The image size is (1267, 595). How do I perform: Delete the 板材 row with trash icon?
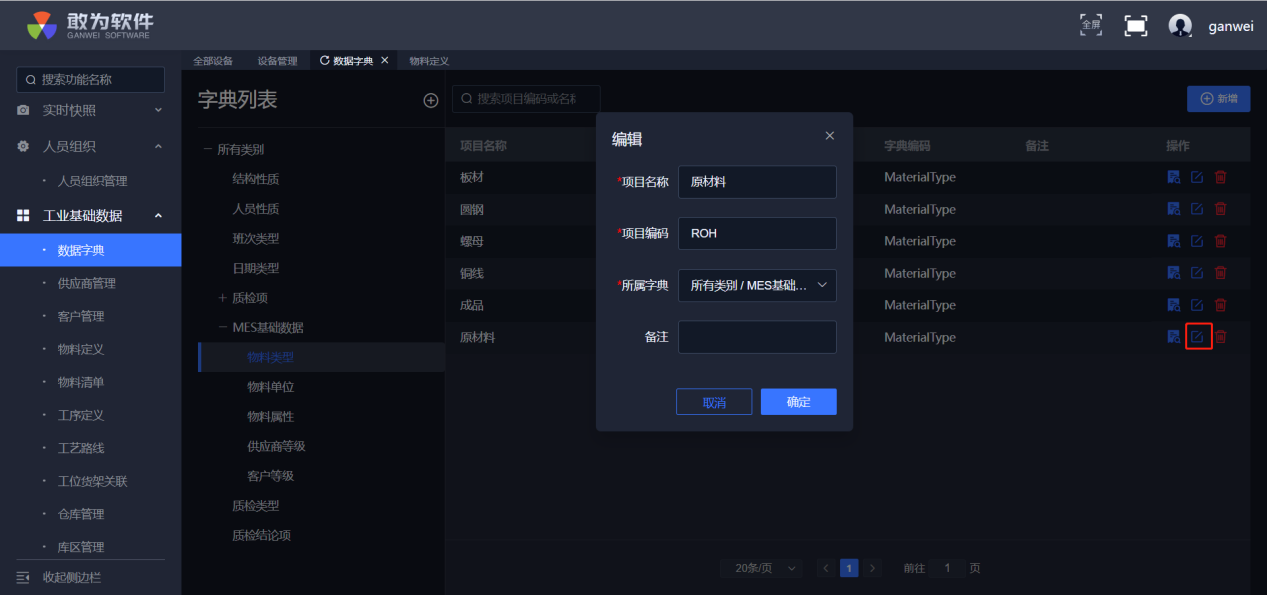point(1220,177)
